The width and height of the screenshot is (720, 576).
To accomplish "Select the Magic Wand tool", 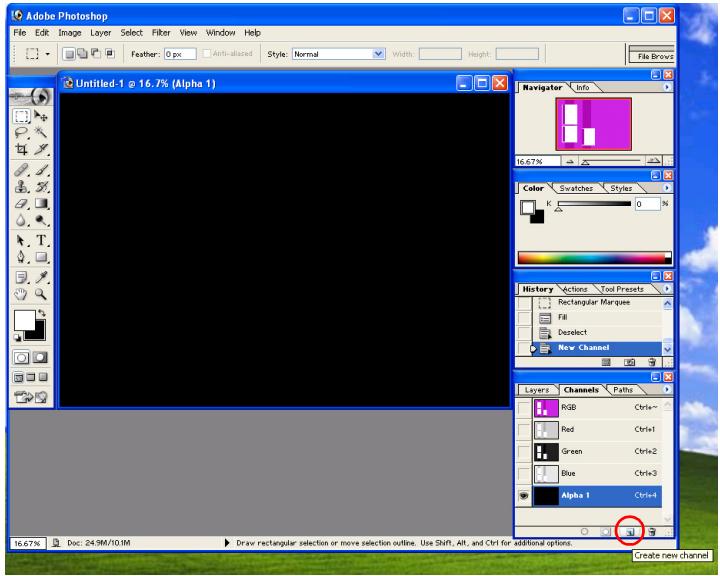I will [41, 133].
